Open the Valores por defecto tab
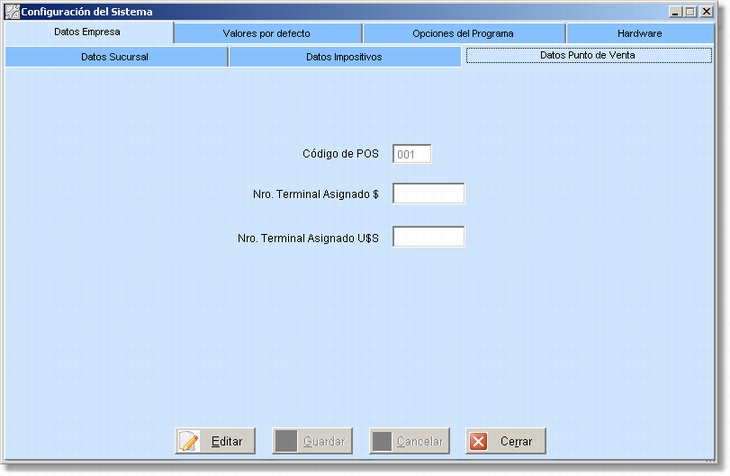The height and width of the screenshot is (476, 730). pyautogui.click(x=266, y=34)
